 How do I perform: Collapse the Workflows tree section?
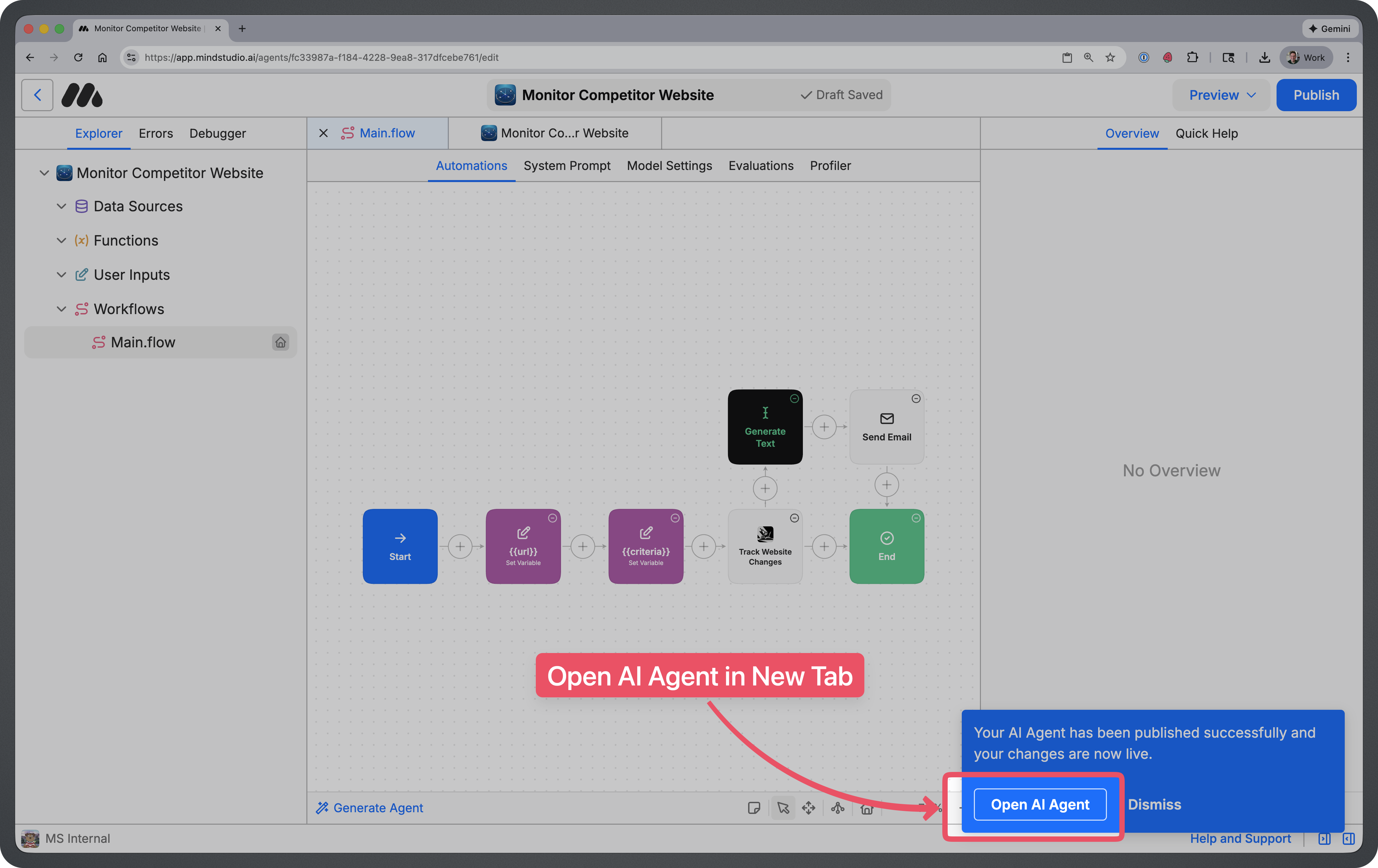62,308
